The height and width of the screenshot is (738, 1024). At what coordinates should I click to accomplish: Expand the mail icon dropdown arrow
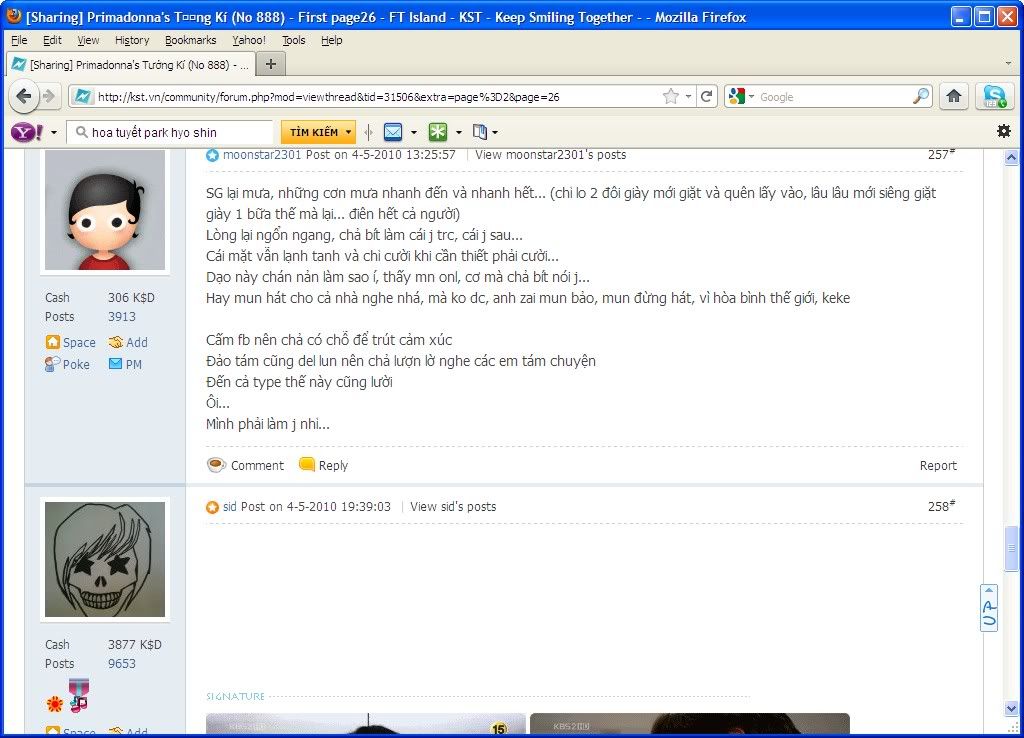coord(414,133)
